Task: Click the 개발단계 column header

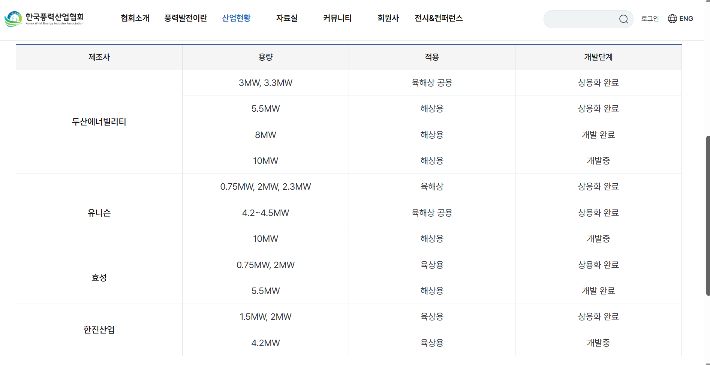Action: pos(598,58)
